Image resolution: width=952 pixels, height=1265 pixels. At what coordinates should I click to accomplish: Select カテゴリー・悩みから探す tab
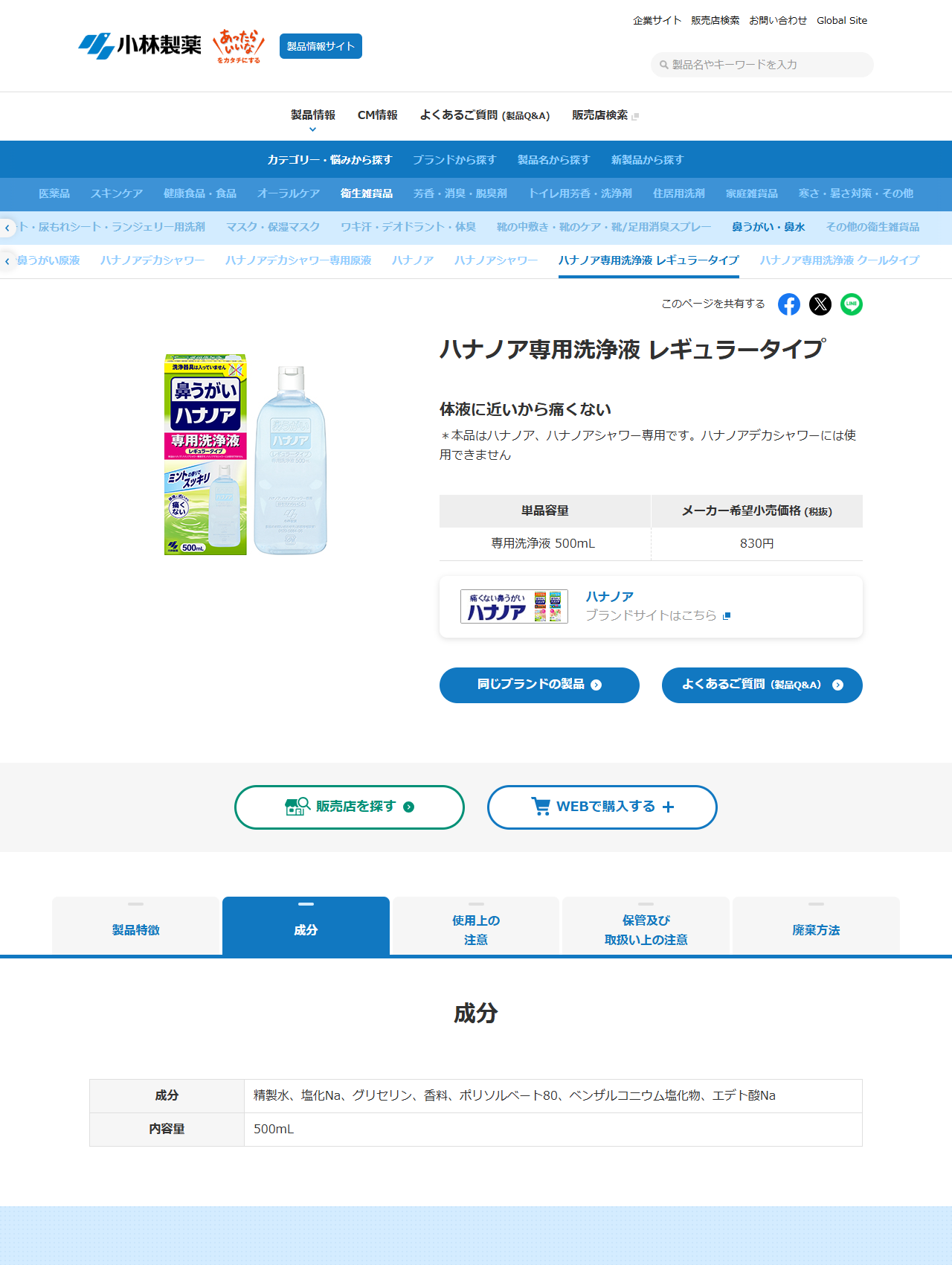coord(330,160)
